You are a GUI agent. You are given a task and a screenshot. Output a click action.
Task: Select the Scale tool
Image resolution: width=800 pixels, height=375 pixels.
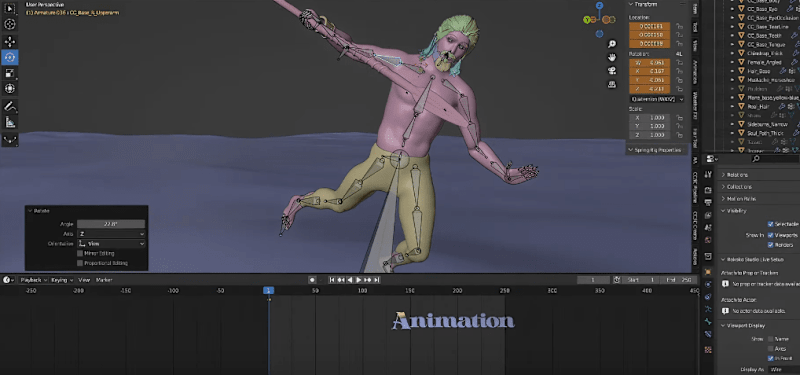coord(10,73)
